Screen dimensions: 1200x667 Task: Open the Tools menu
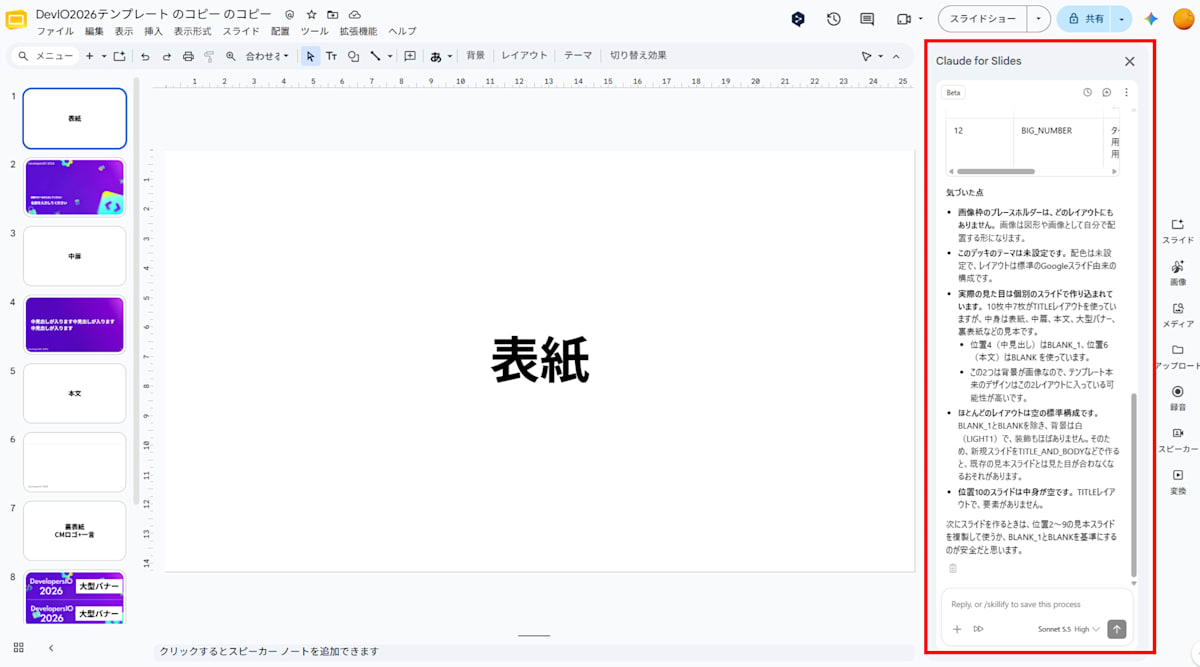[314, 31]
